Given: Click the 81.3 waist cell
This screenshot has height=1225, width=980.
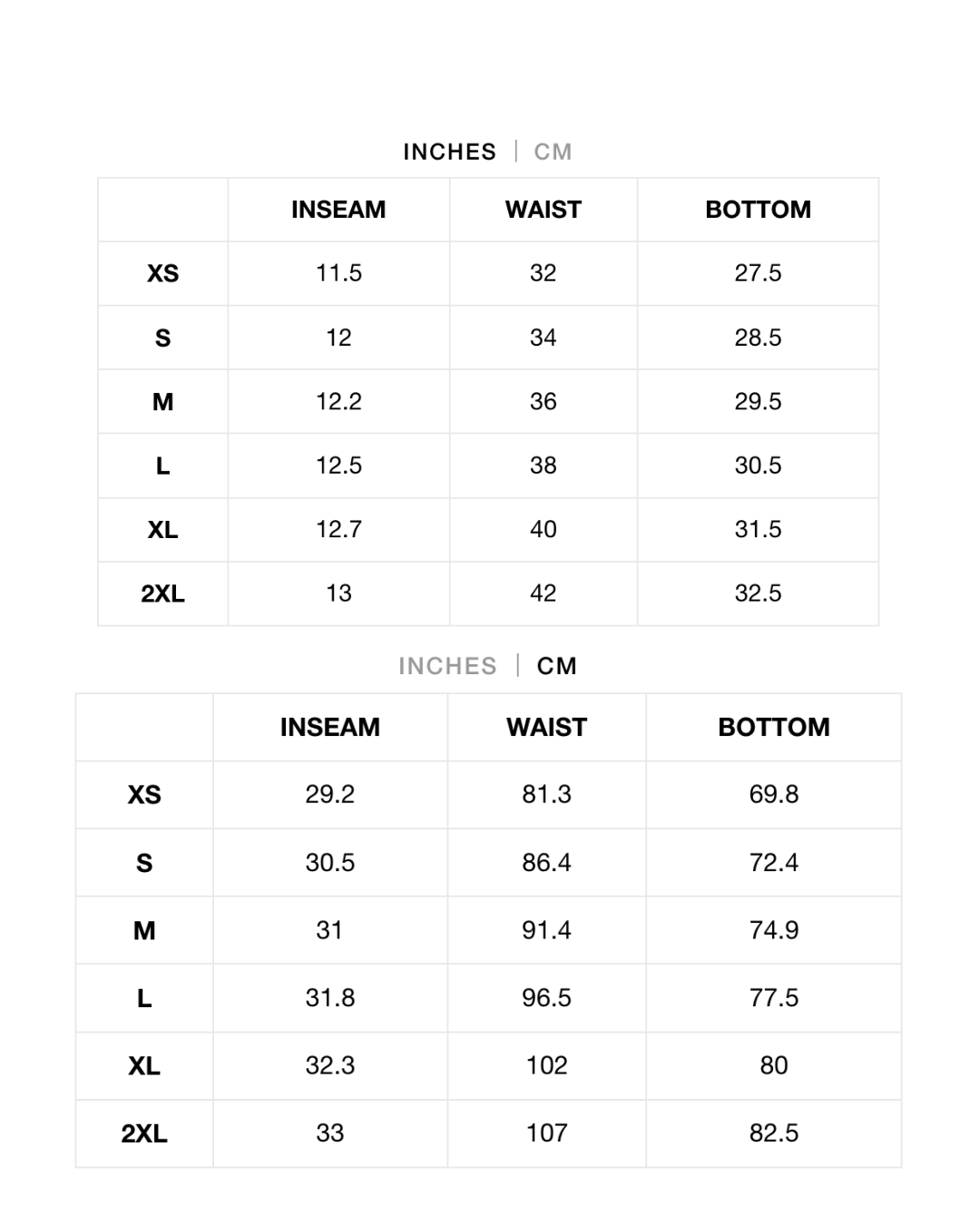Looking at the screenshot, I should point(546,794).
